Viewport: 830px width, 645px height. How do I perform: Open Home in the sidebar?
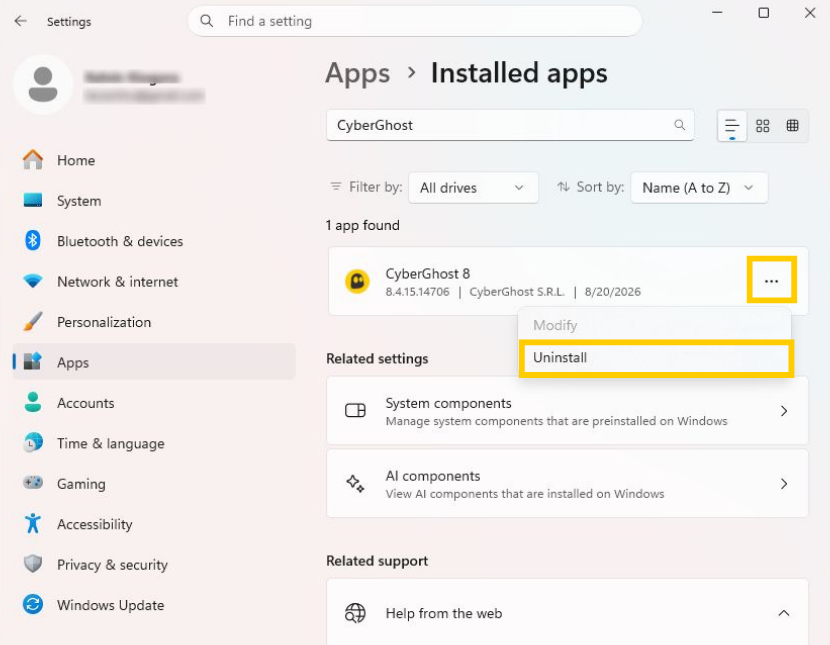[154, 160]
